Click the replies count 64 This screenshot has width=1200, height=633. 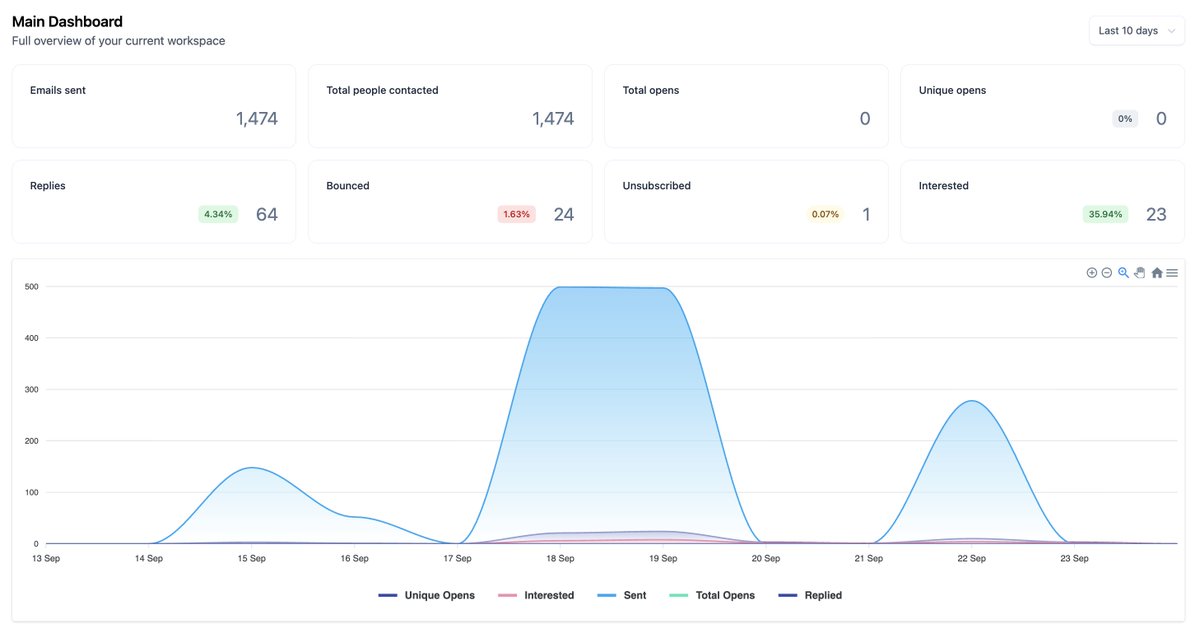[x=267, y=214]
